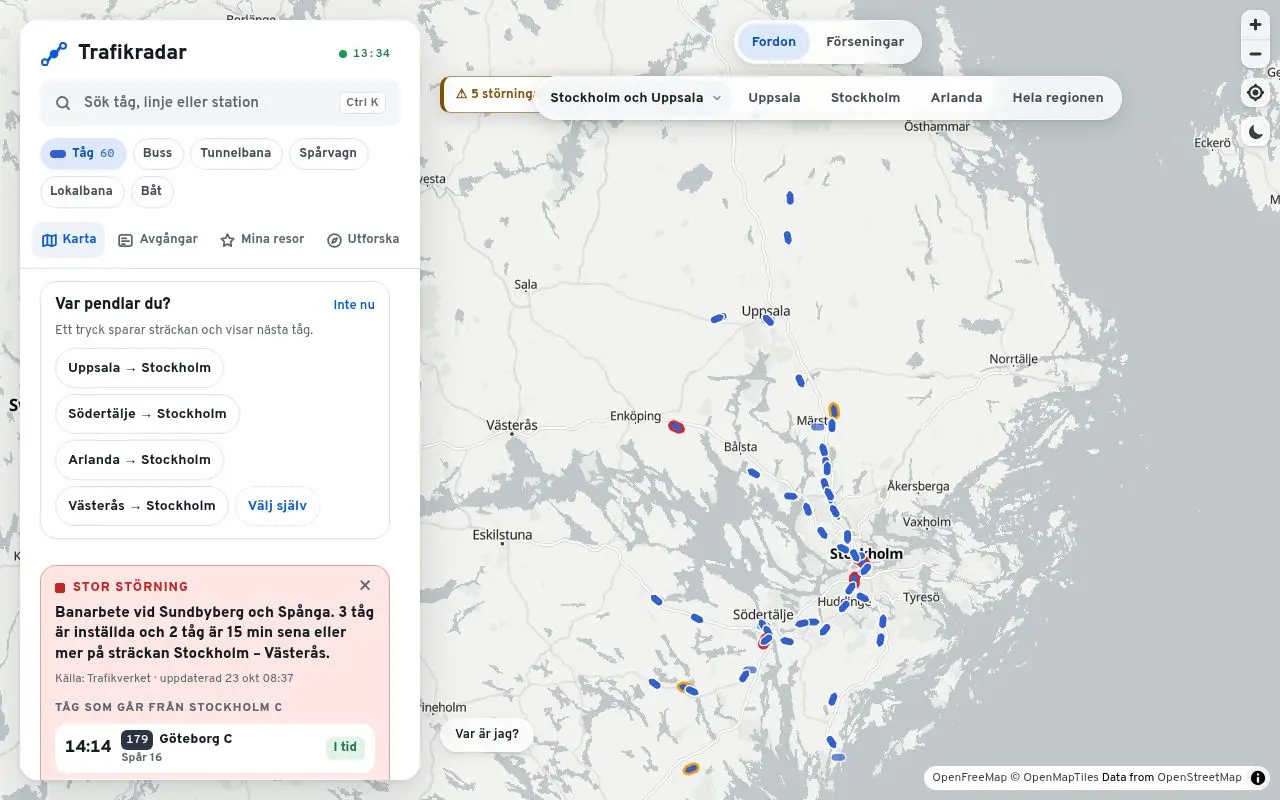Select the Västerås → Stockholm commute
The width and height of the screenshot is (1280, 800).
pyautogui.click(x=142, y=506)
